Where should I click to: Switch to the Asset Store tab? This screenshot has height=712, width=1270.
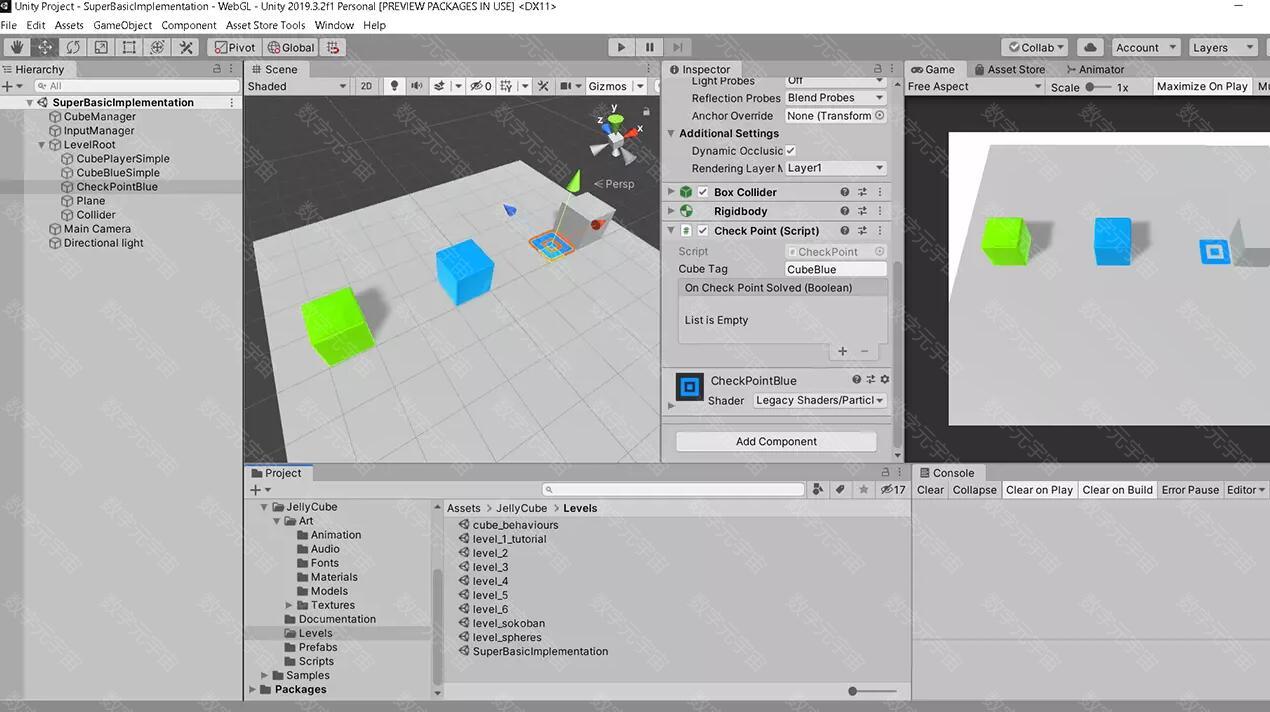pyautogui.click(x=1009, y=69)
